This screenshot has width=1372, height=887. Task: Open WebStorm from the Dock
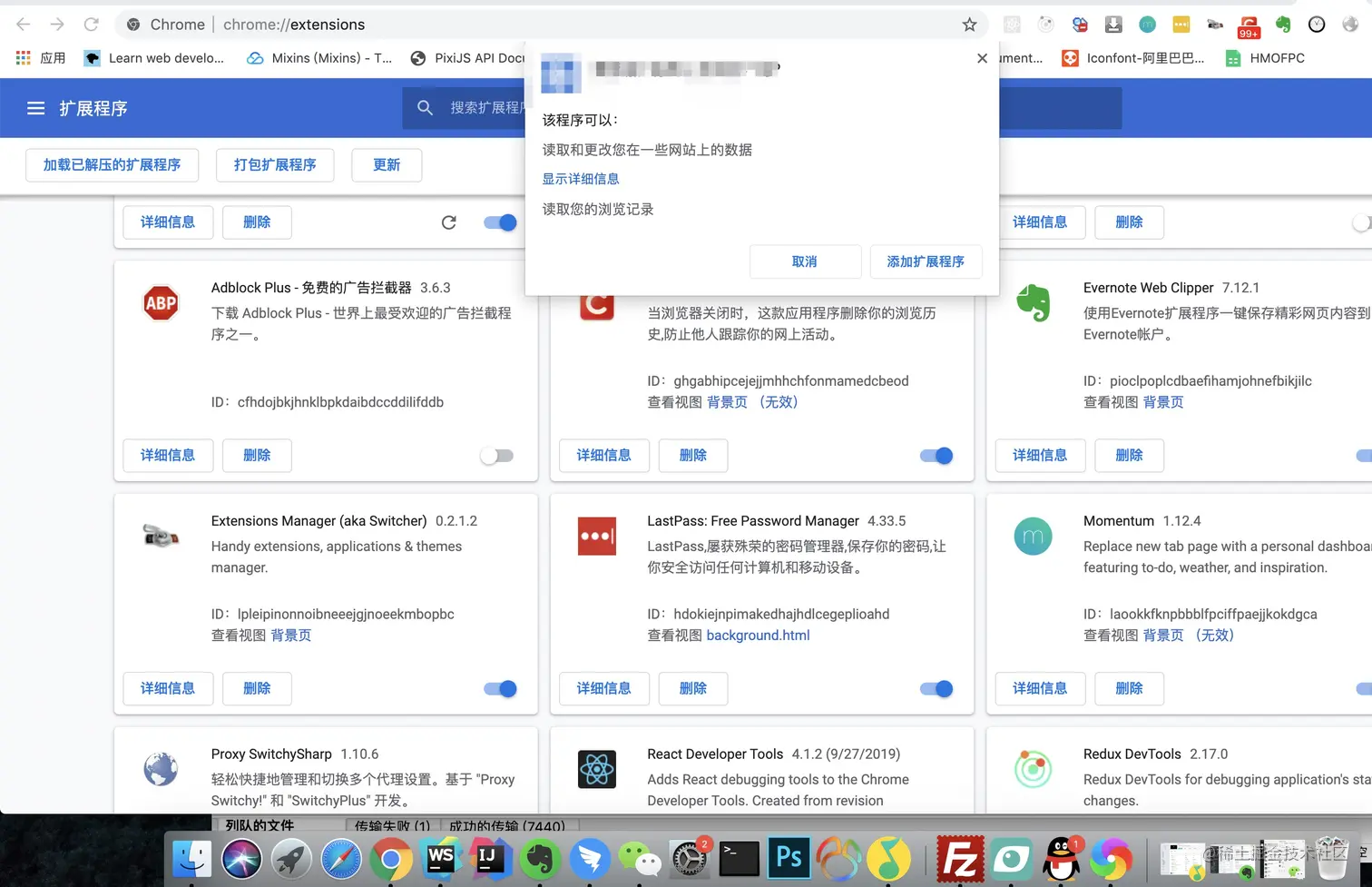click(440, 858)
